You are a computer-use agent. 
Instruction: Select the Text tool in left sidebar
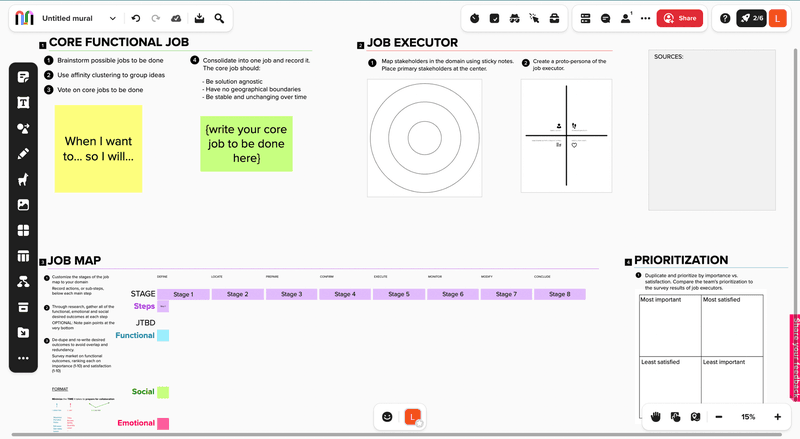[23, 103]
